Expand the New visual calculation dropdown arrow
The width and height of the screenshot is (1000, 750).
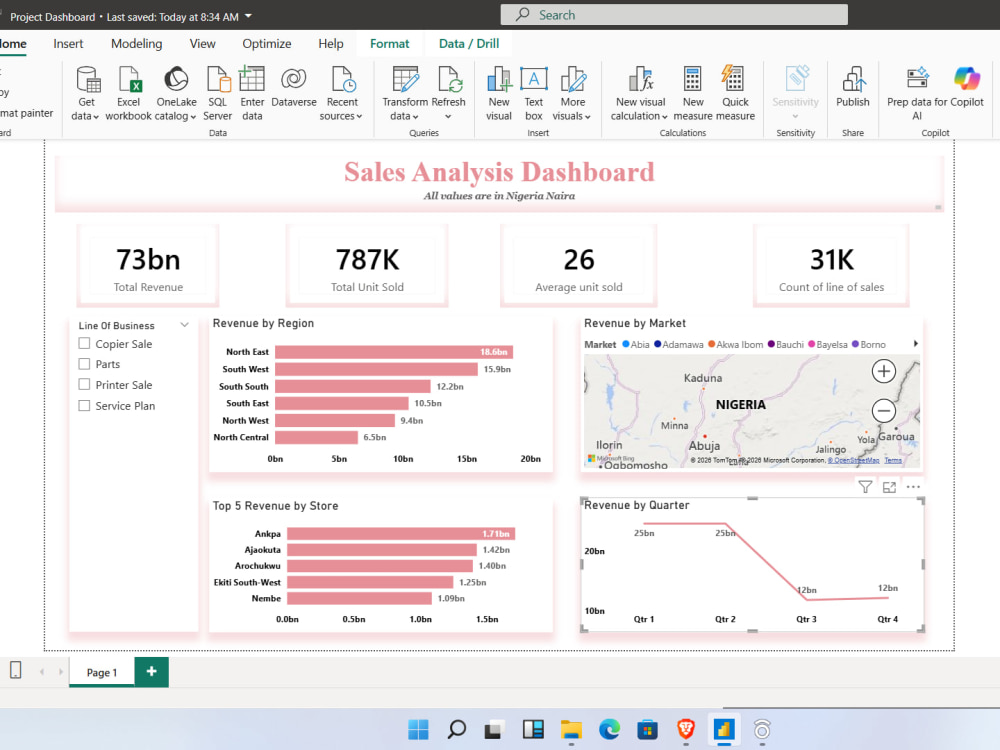tap(665, 117)
